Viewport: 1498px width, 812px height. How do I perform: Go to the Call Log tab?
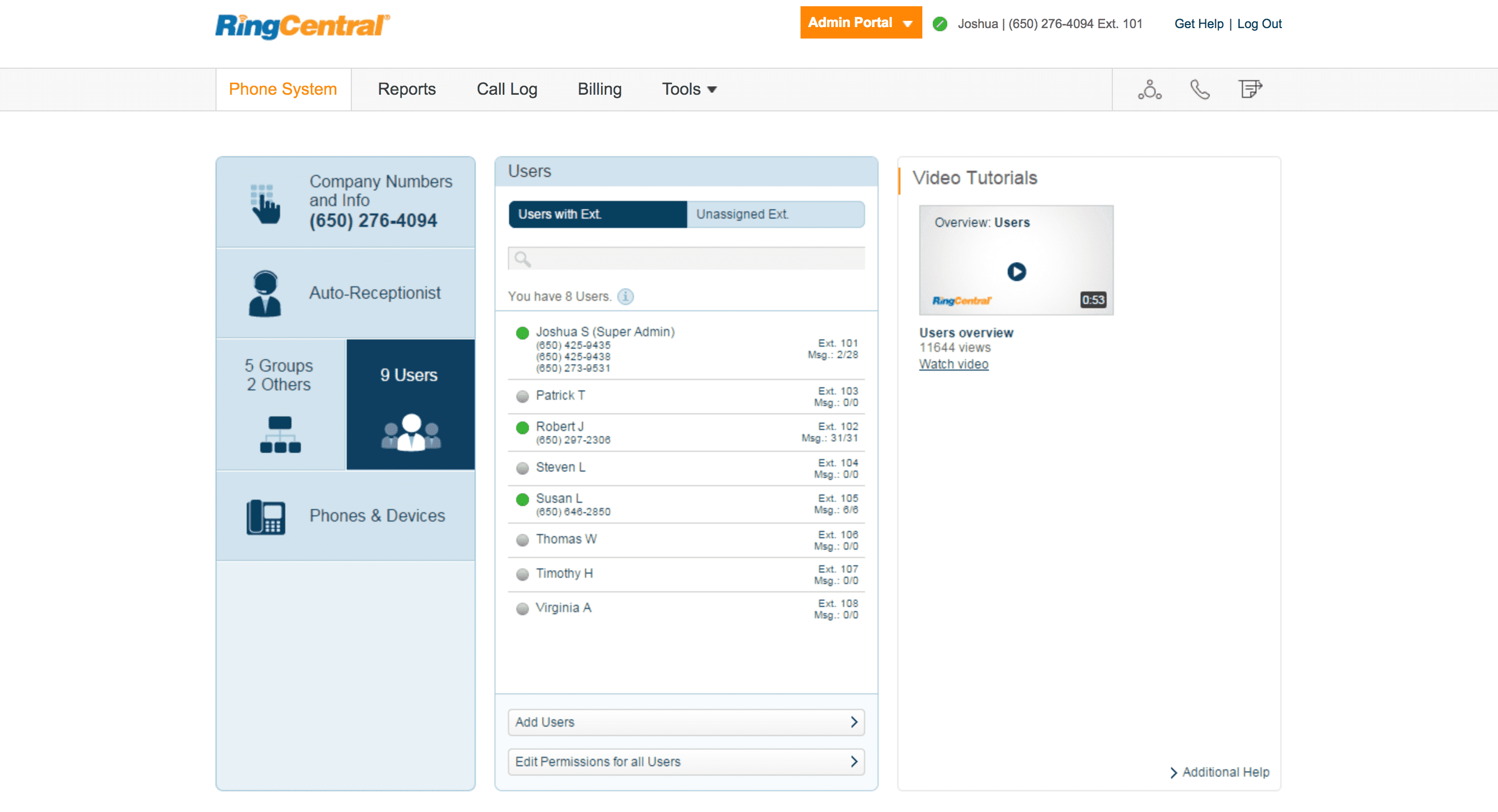click(506, 89)
